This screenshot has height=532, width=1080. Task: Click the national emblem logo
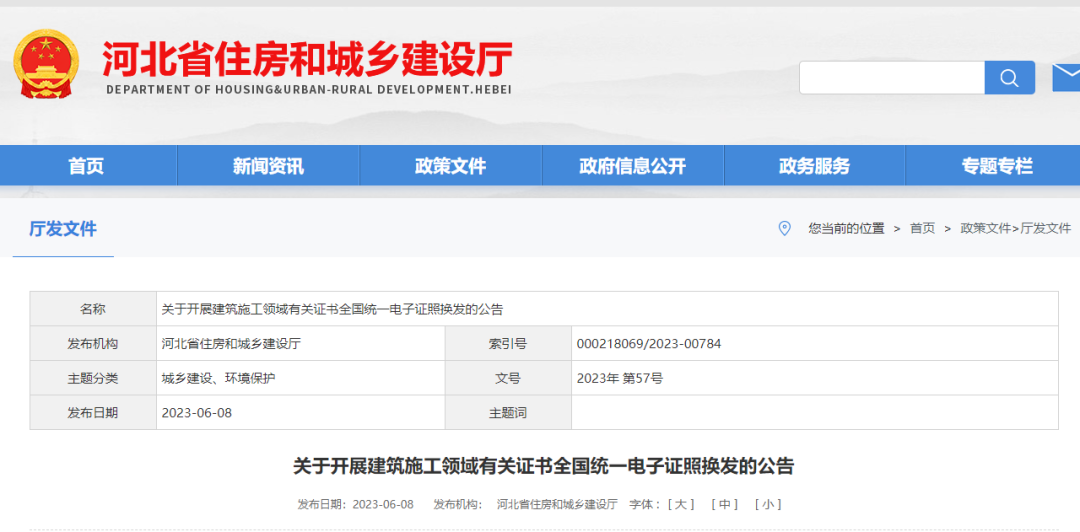(46, 64)
